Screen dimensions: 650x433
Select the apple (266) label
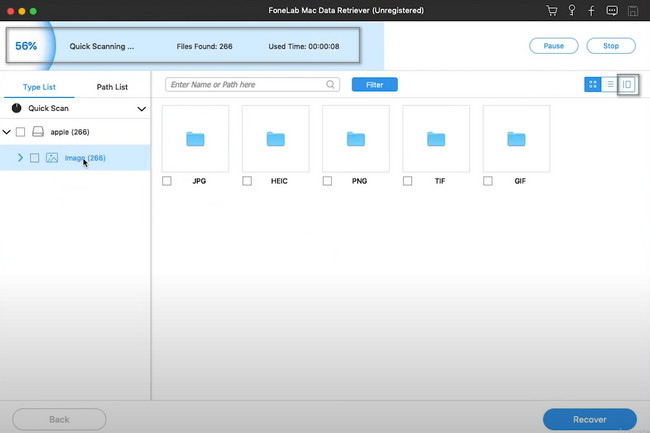pyautogui.click(x=70, y=132)
